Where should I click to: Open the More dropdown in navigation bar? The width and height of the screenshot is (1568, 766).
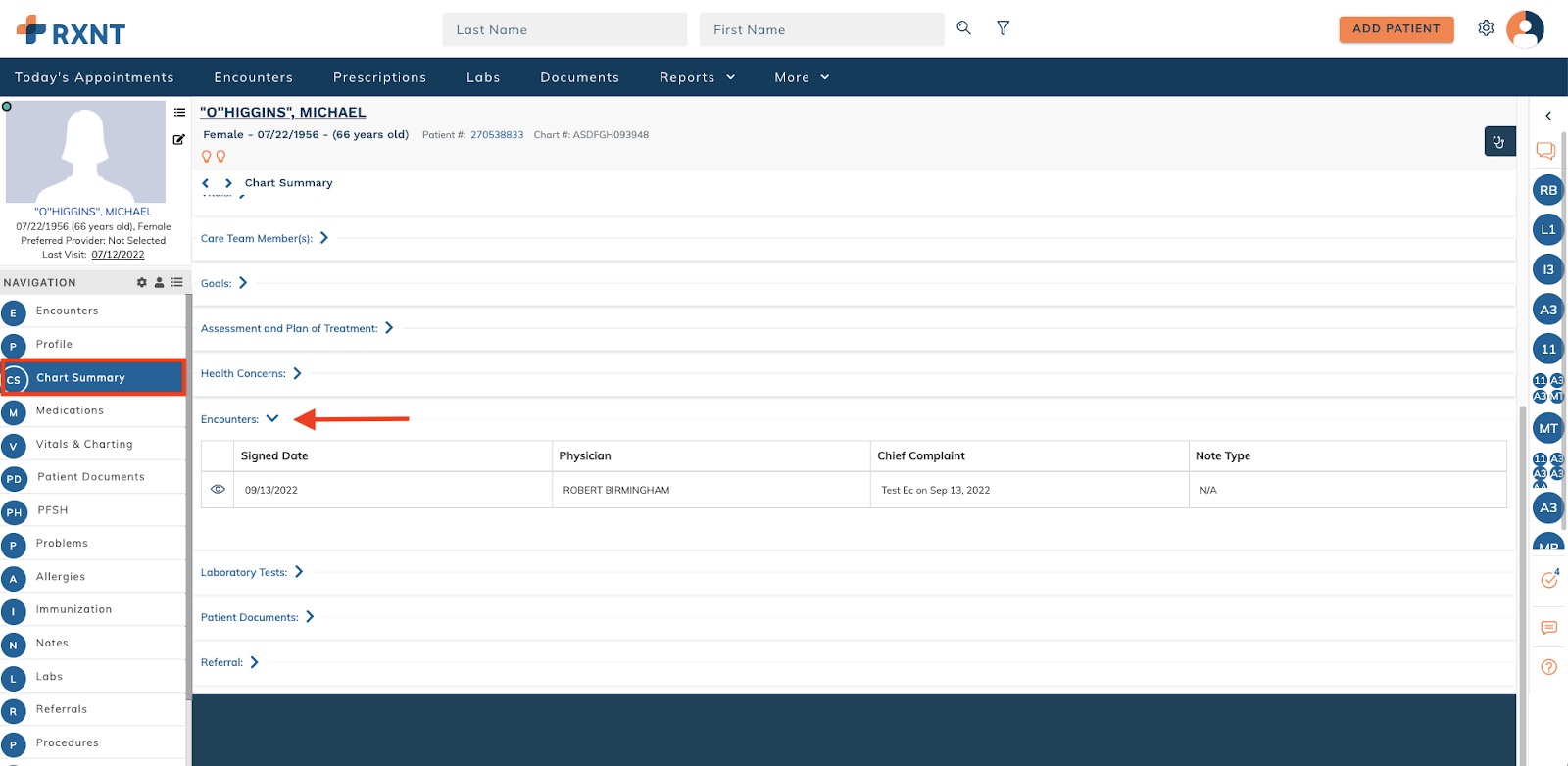click(802, 77)
